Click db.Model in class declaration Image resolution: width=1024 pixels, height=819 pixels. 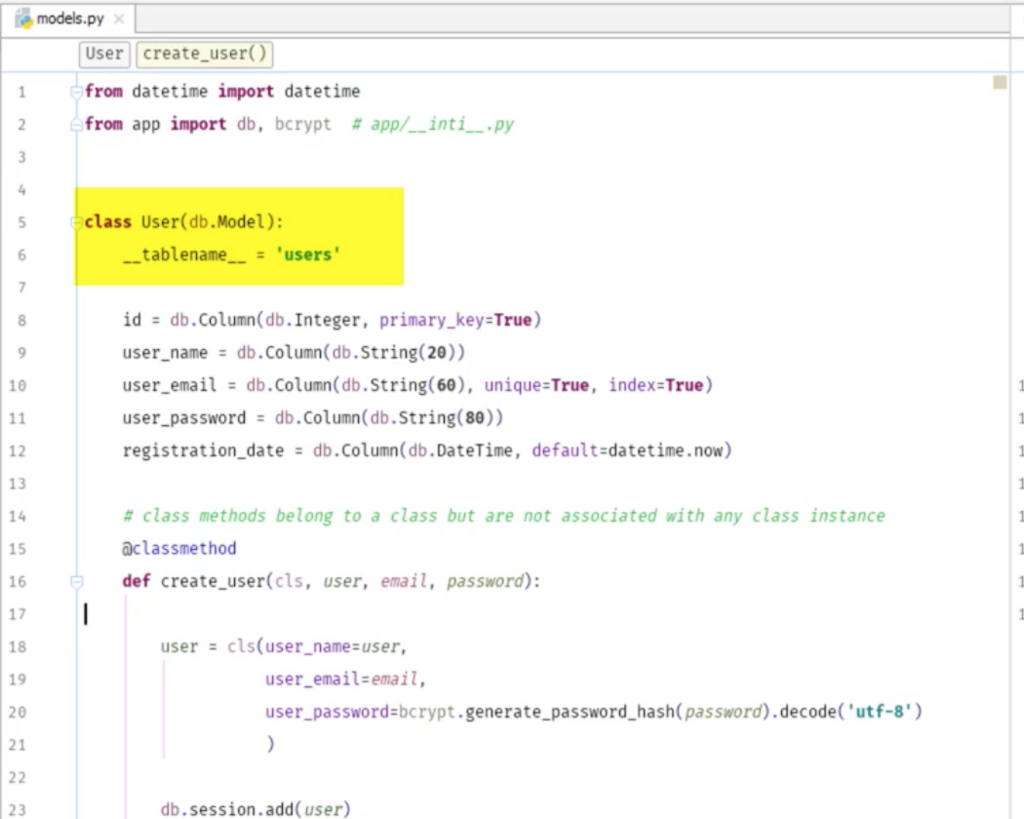pyautogui.click(x=227, y=222)
